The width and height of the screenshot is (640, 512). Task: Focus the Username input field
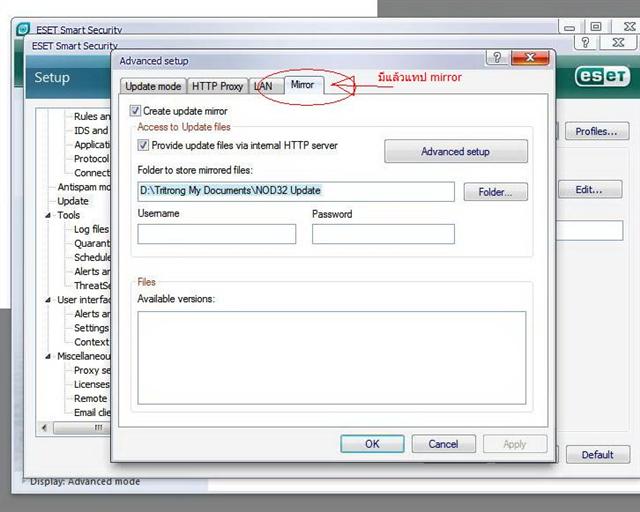(x=217, y=234)
